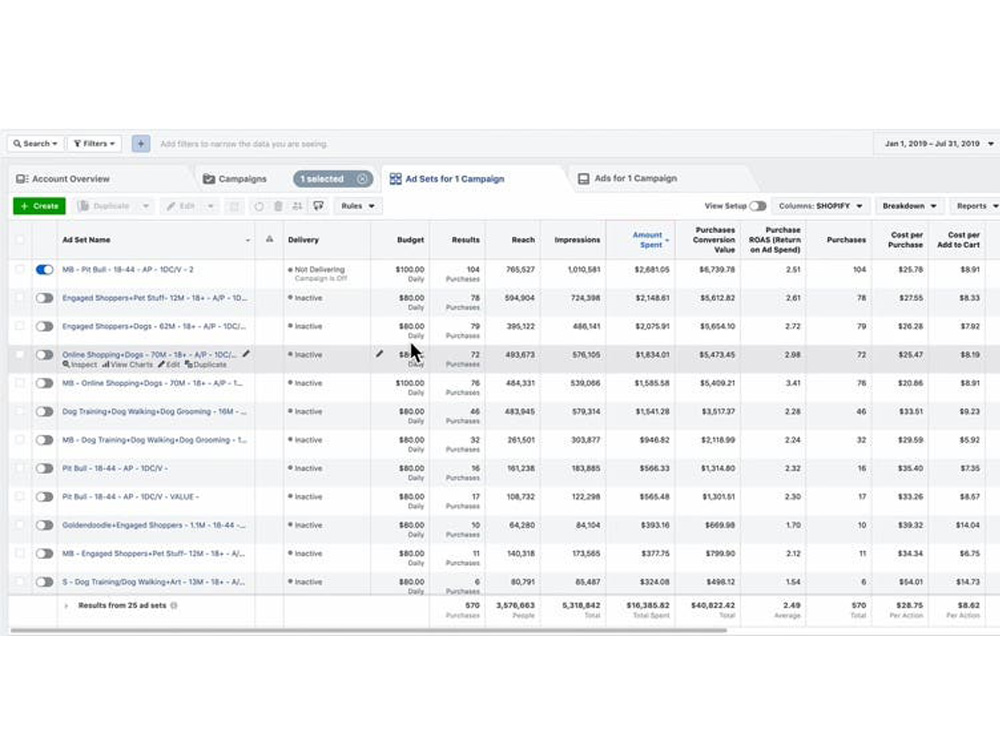The height and width of the screenshot is (750, 1000).
Task: Open the Breakdown dropdown
Action: (909, 206)
